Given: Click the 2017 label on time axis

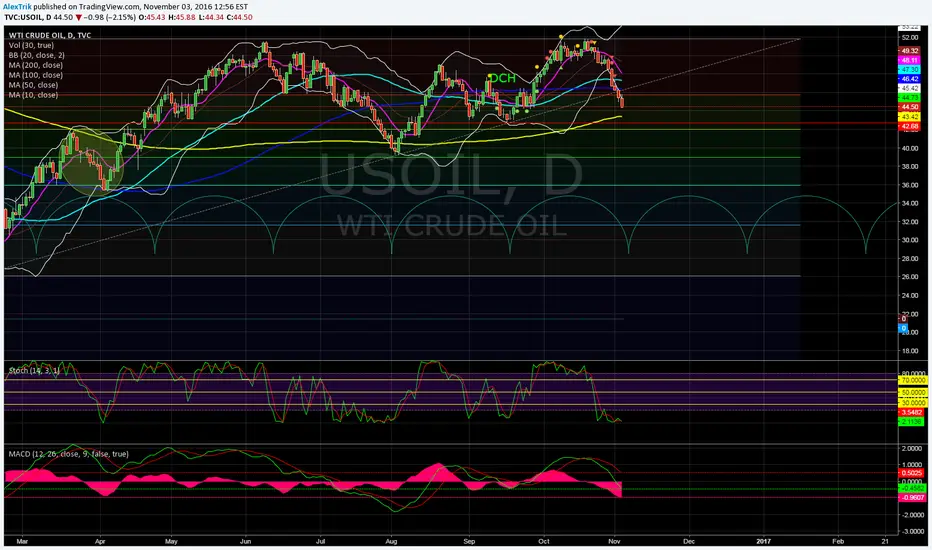Looking at the screenshot, I should point(763,541).
